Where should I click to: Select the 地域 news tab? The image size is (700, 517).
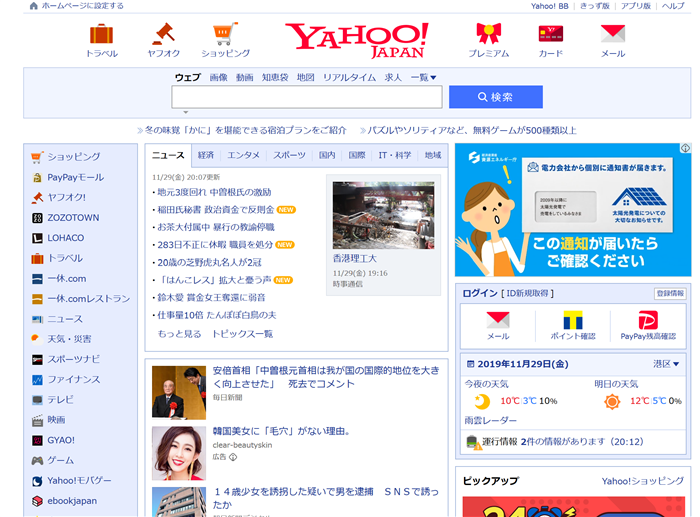pyautogui.click(x=433, y=155)
